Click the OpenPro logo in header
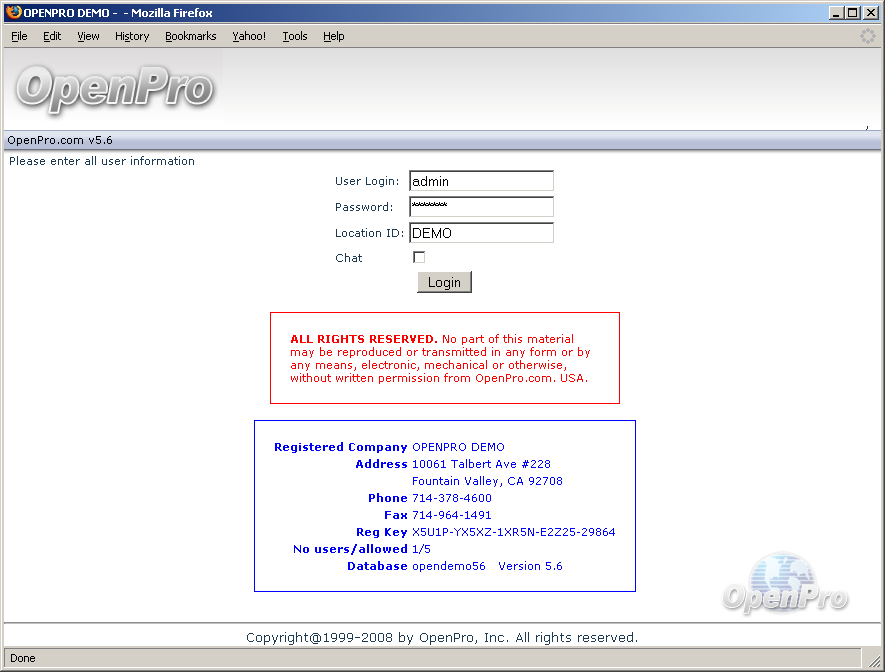The height and width of the screenshot is (672, 885). click(x=114, y=89)
